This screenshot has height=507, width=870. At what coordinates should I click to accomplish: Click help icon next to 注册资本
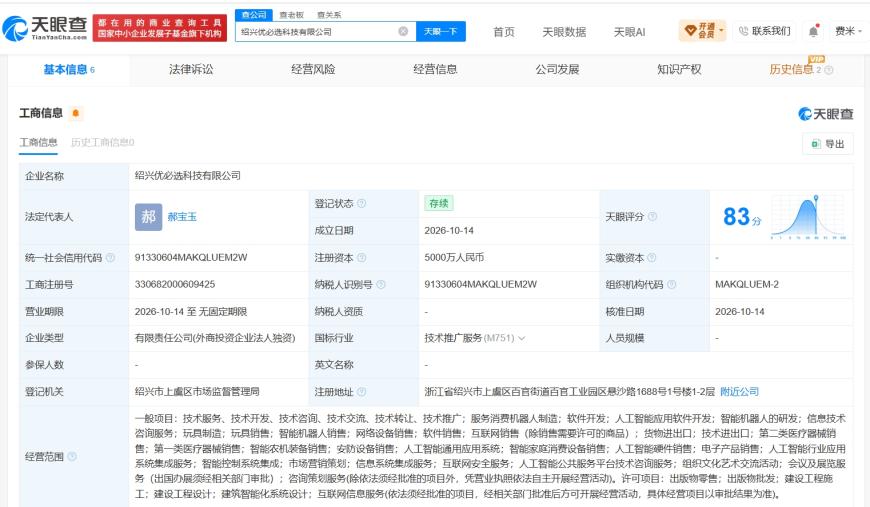pos(361,257)
